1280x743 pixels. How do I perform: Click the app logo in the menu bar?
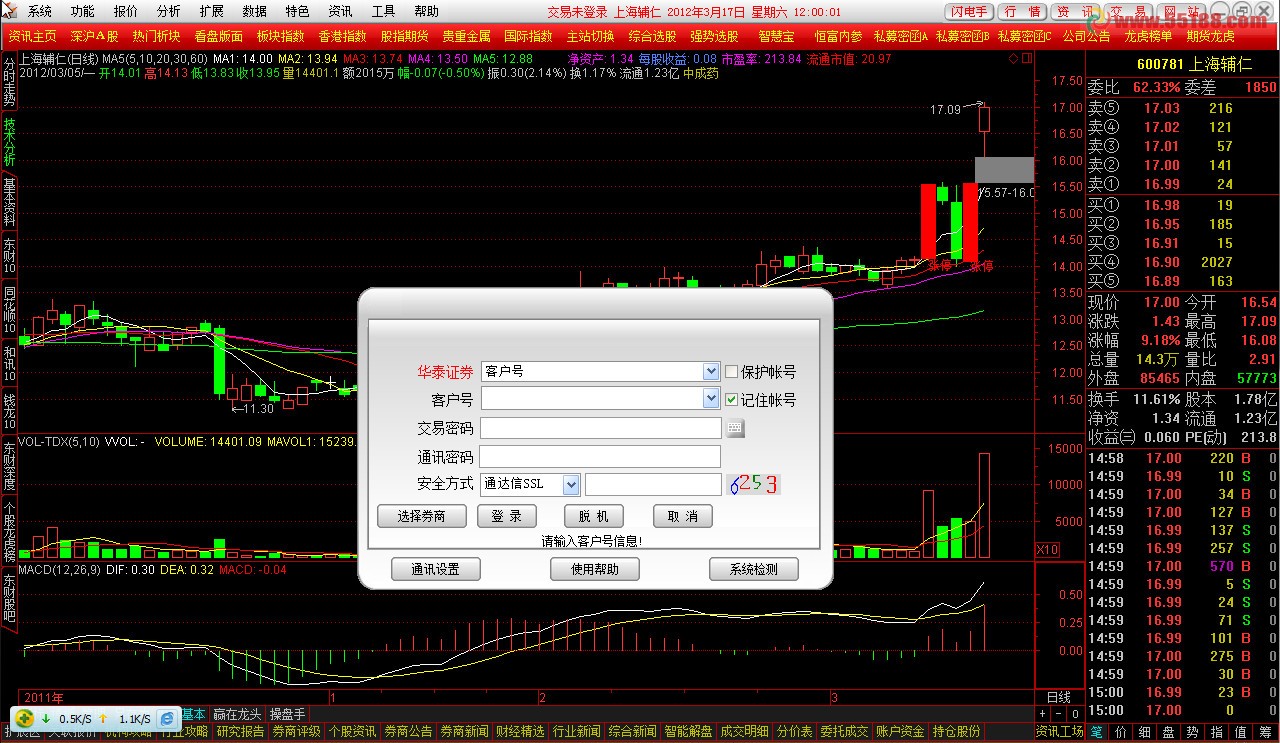click(11, 11)
